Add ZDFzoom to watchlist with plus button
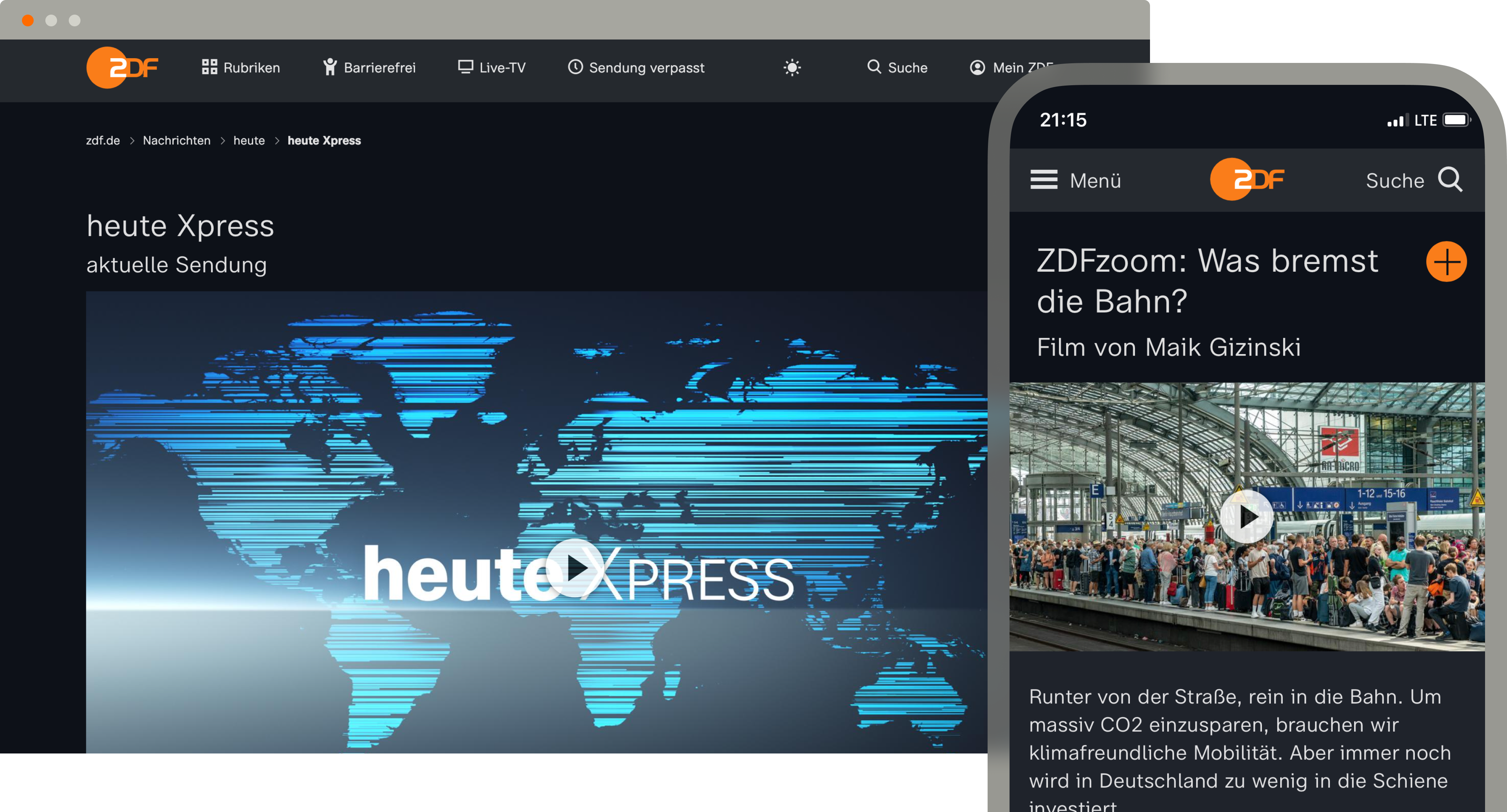1507x812 pixels. click(1446, 262)
